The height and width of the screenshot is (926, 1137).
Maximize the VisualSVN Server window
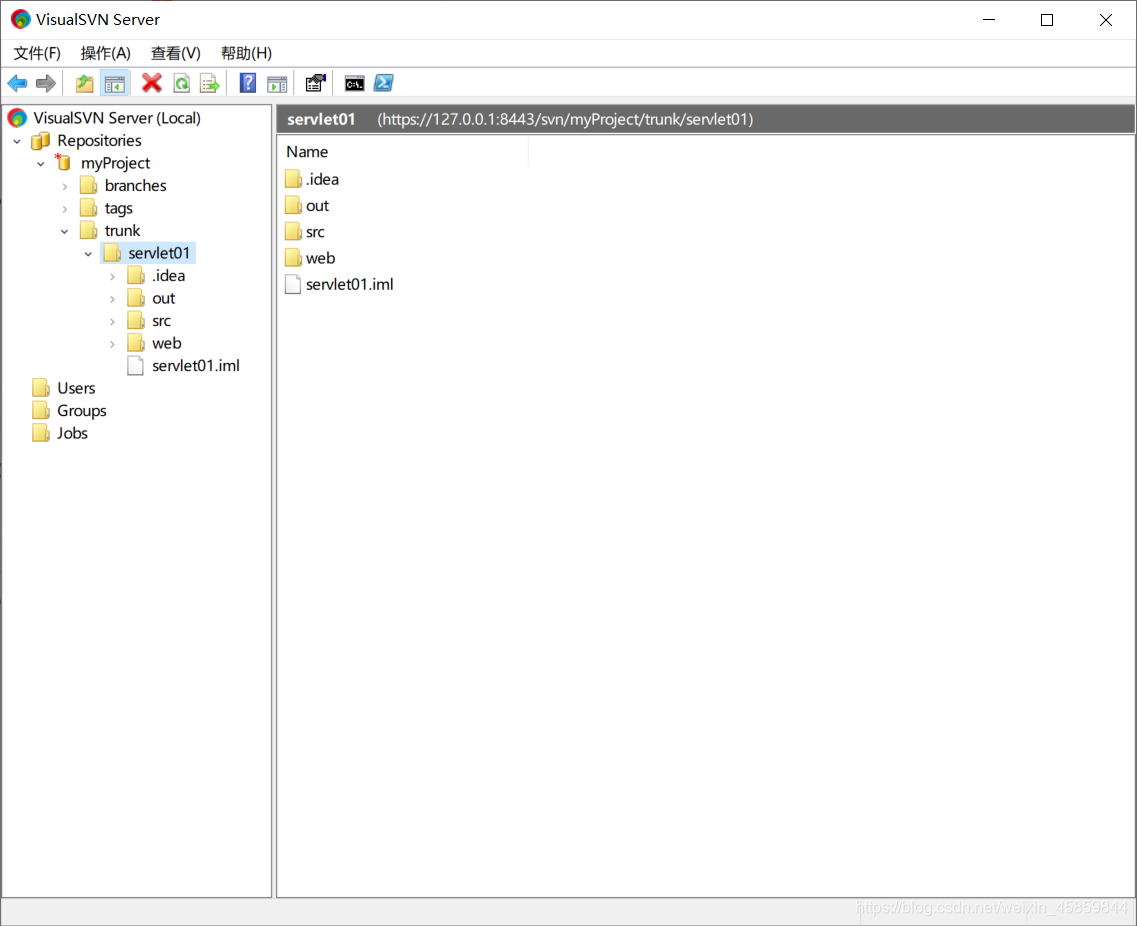1047,20
